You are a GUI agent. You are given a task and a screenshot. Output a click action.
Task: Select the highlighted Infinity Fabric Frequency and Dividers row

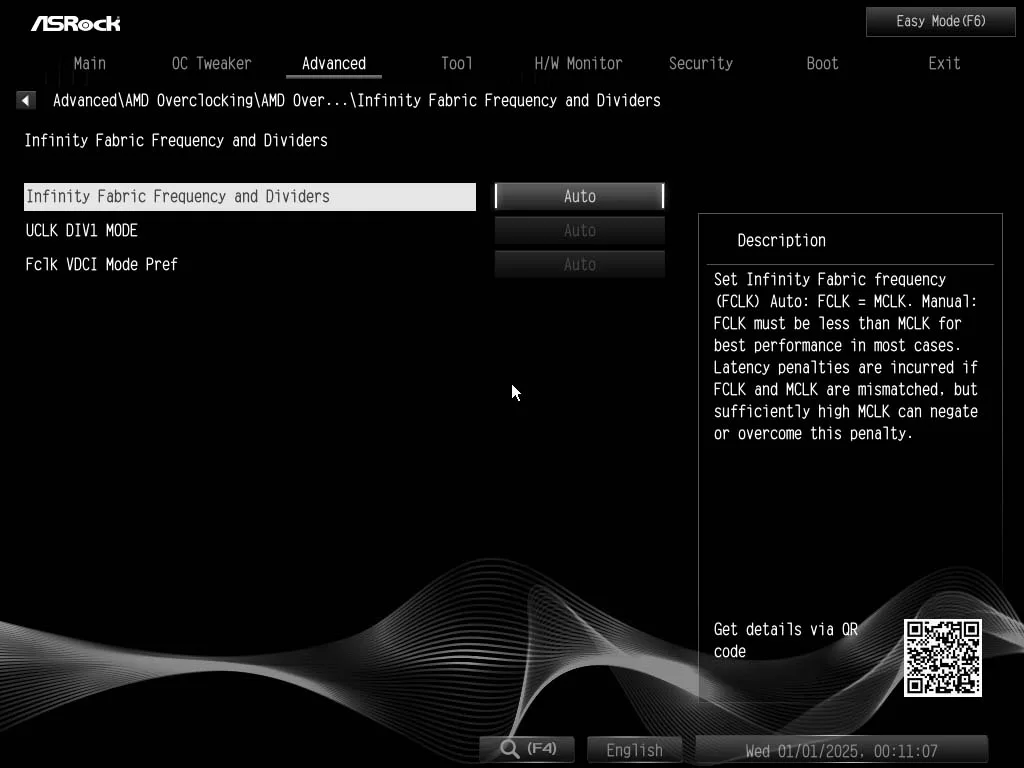249,197
